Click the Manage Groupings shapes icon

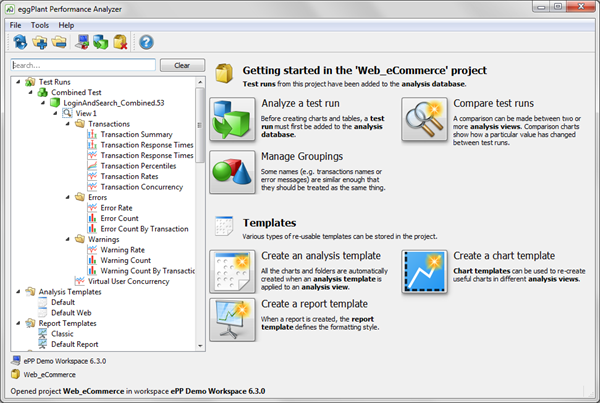coord(232,172)
